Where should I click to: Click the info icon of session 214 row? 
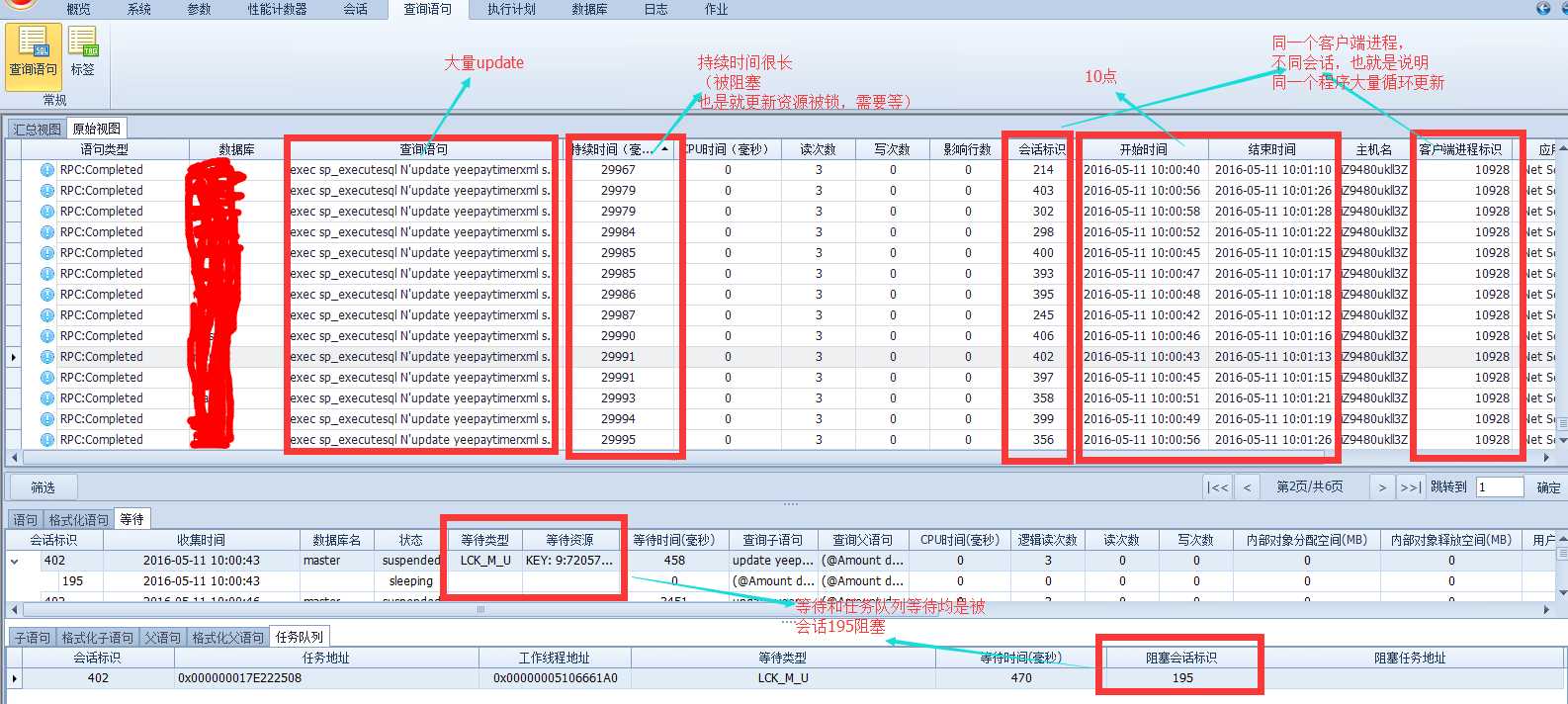point(47,170)
